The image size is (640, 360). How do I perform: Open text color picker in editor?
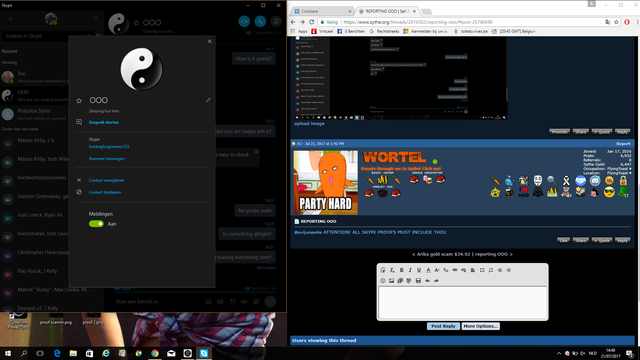click(428, 270)
